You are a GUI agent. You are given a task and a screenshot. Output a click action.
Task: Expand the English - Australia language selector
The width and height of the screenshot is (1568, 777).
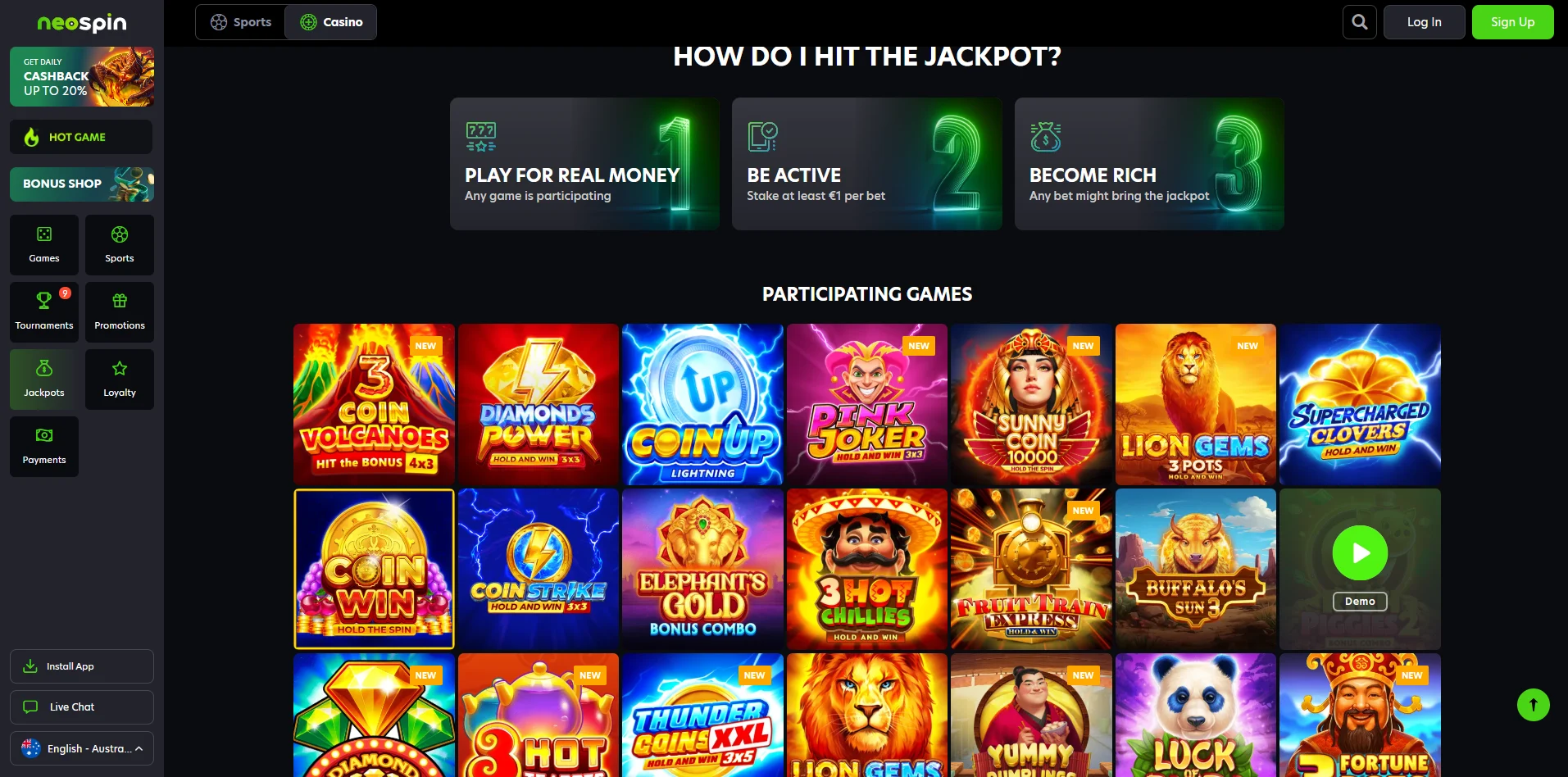(x=82, y=748)
